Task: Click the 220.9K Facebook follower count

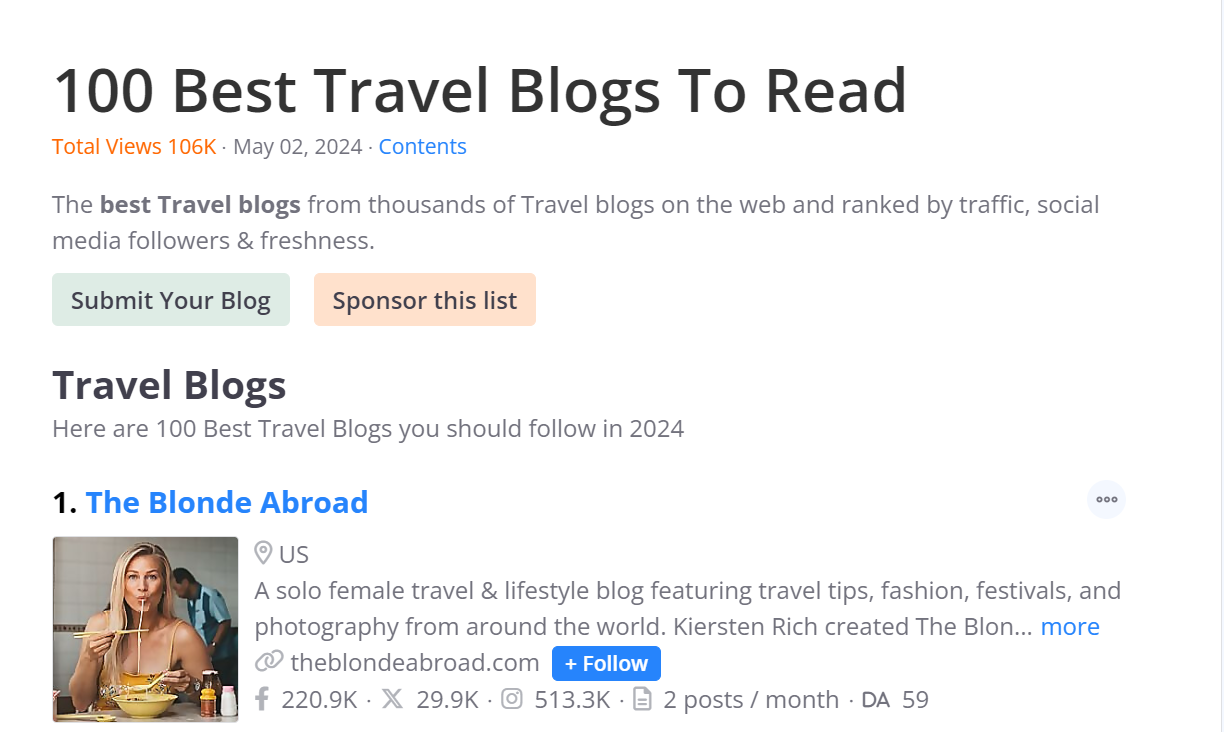Action: click(318, 699)
